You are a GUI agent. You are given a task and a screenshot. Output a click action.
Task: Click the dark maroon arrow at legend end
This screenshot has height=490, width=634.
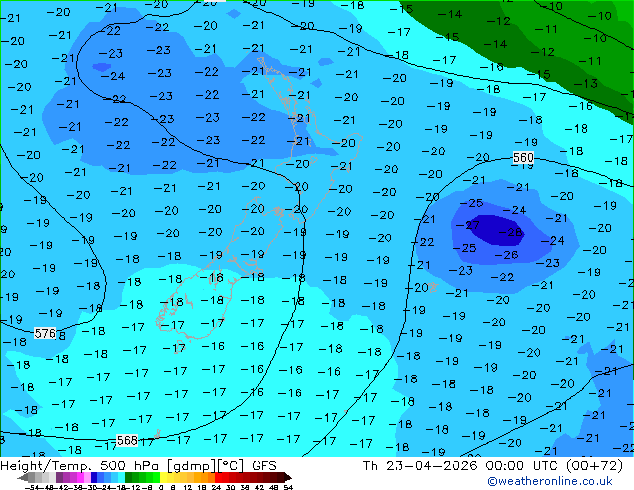pyautogui.click(x=288, y=478)
